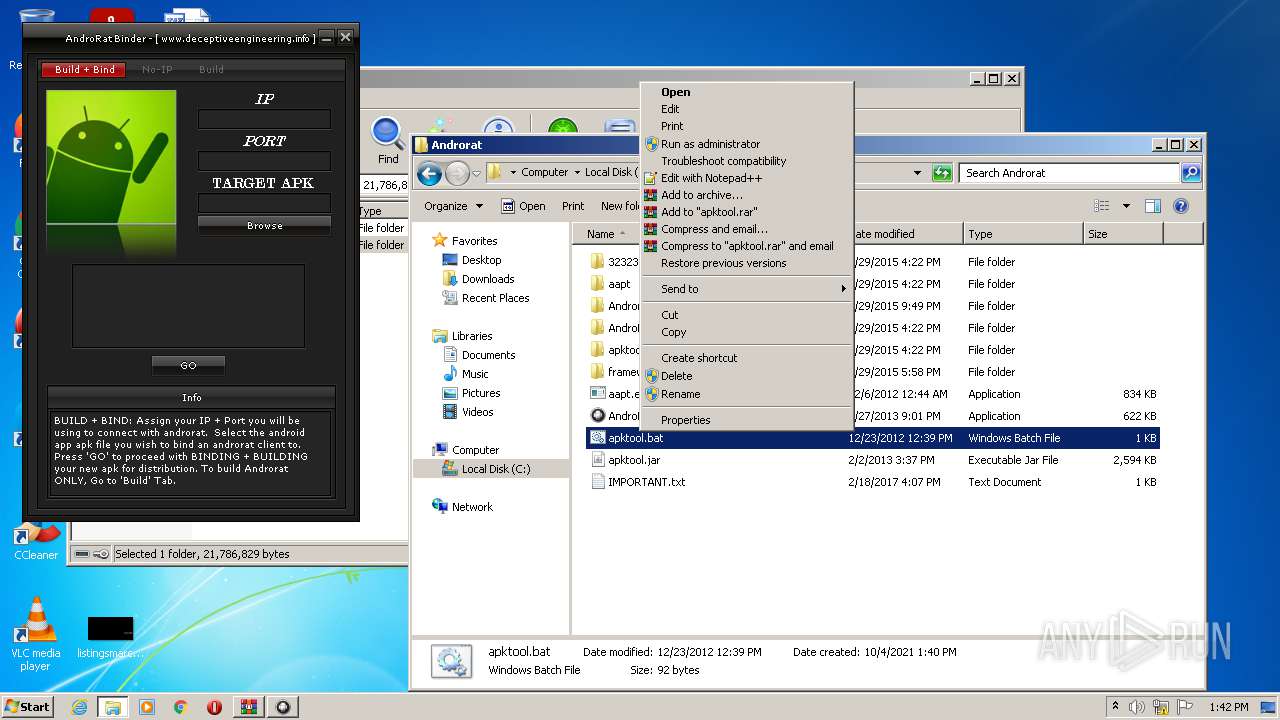Click the TARGET APK input field
This screenshot has height=720, width=1280.
pos(264,203)
